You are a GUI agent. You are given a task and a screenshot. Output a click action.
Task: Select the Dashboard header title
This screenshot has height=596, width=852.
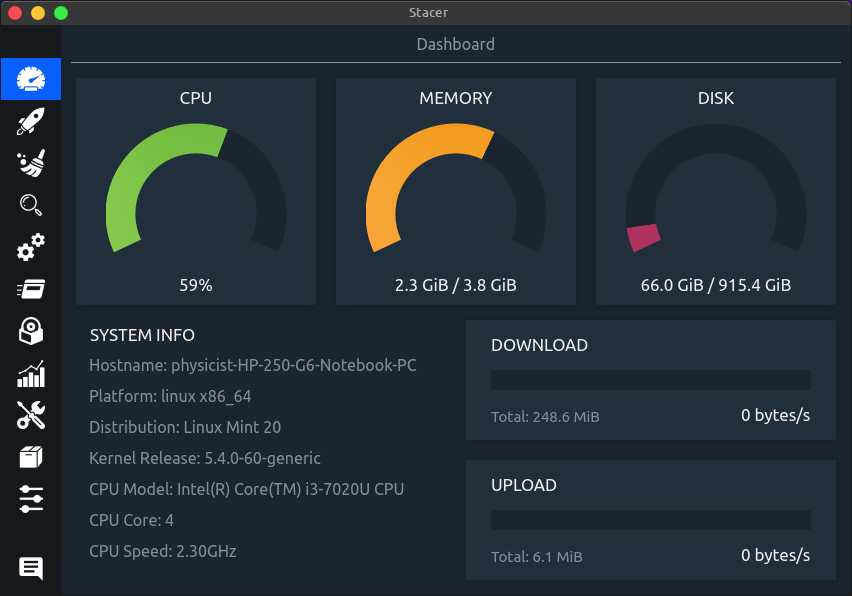[x=456, y=44]
